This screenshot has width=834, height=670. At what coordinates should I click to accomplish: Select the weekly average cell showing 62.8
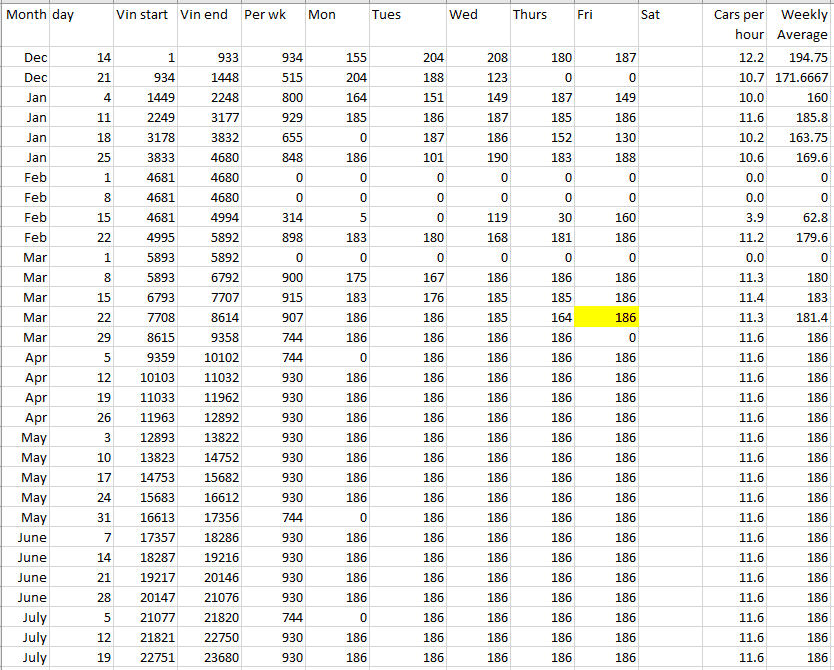(x=801, y=217)
